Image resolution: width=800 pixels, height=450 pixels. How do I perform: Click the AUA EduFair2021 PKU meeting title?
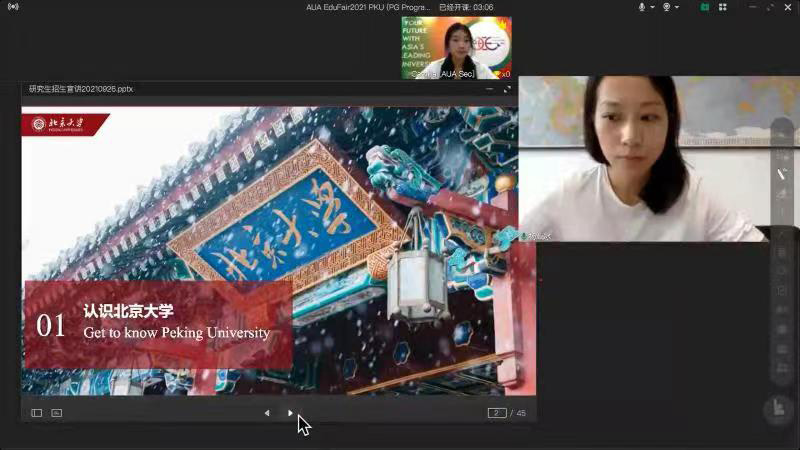(368, 7)
